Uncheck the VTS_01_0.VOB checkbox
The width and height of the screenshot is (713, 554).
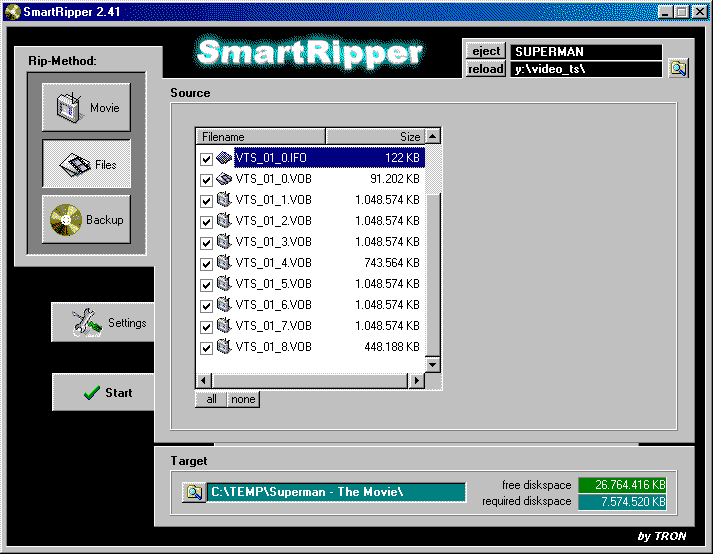[206, 180]
